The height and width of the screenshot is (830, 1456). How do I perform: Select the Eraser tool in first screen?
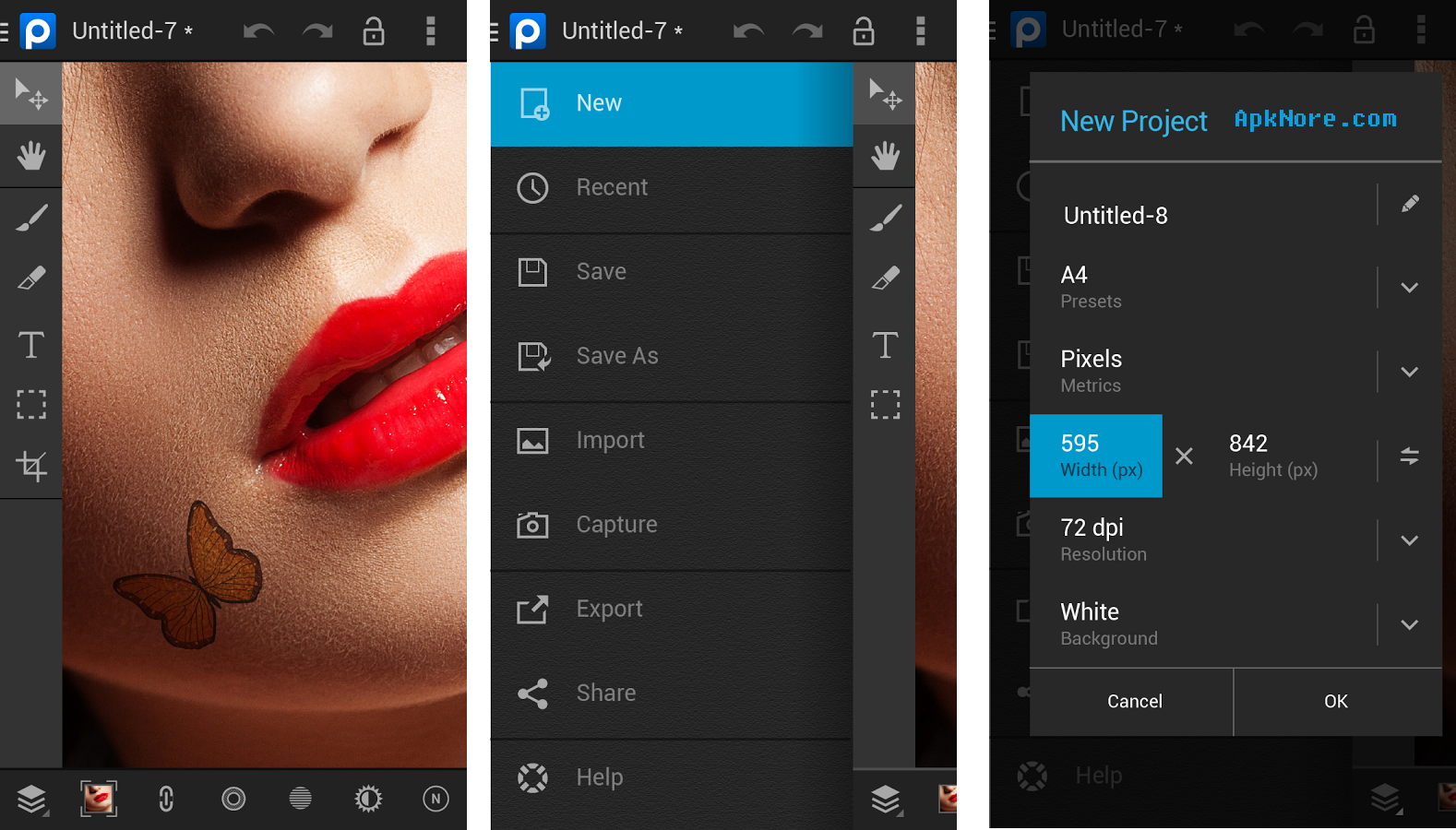point(30,279)
